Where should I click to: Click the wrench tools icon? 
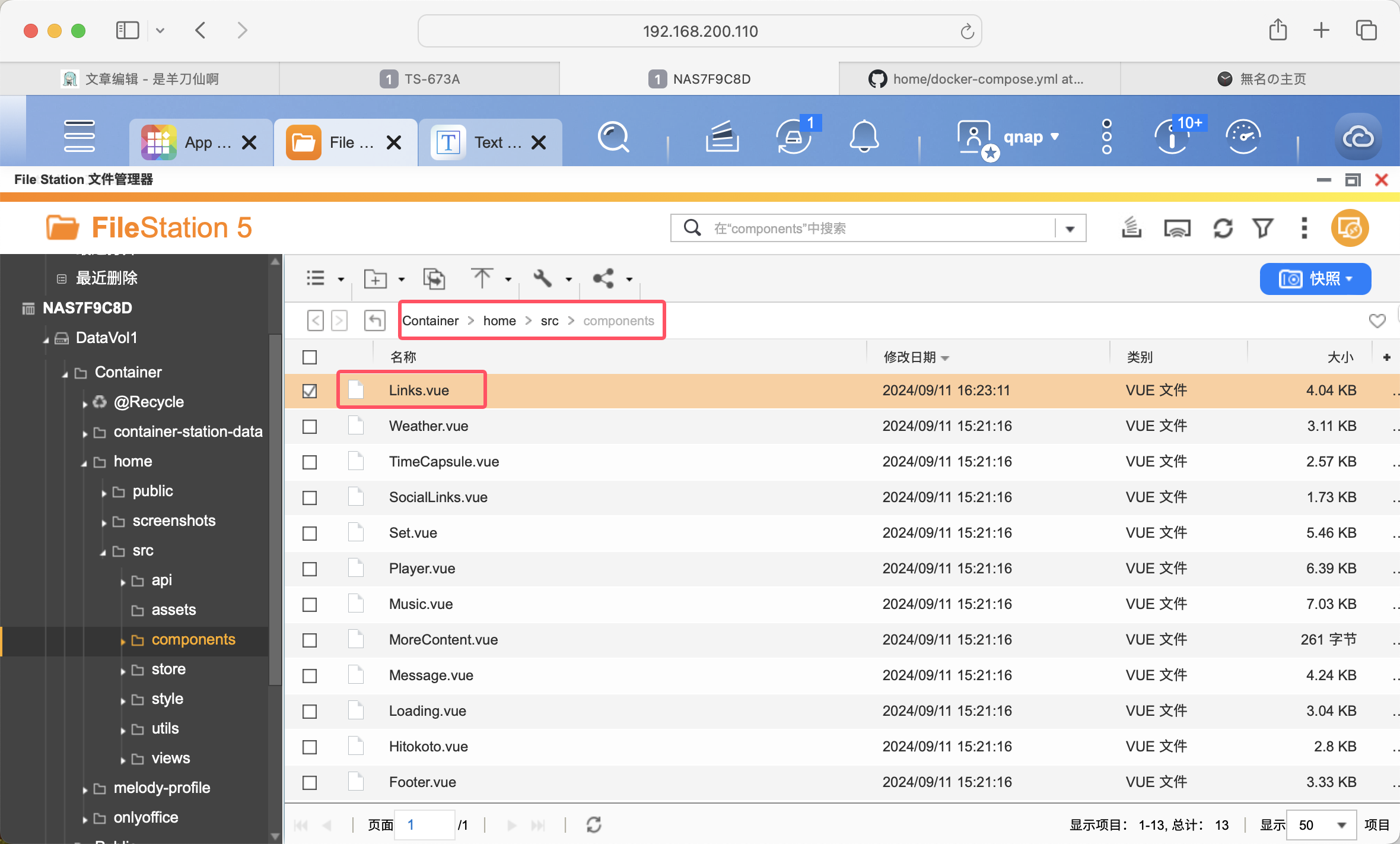tap(542, 278)
